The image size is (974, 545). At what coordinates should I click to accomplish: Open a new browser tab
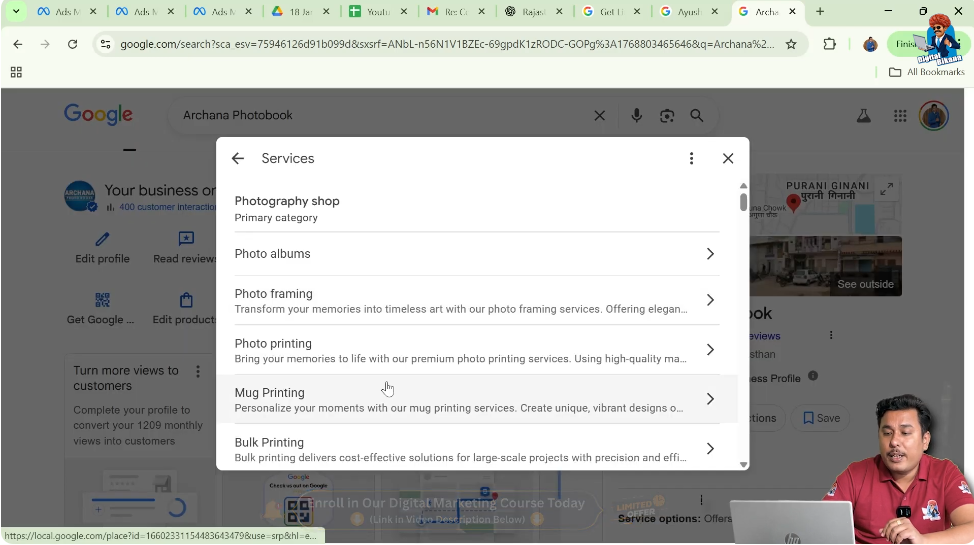click(820, 11)
